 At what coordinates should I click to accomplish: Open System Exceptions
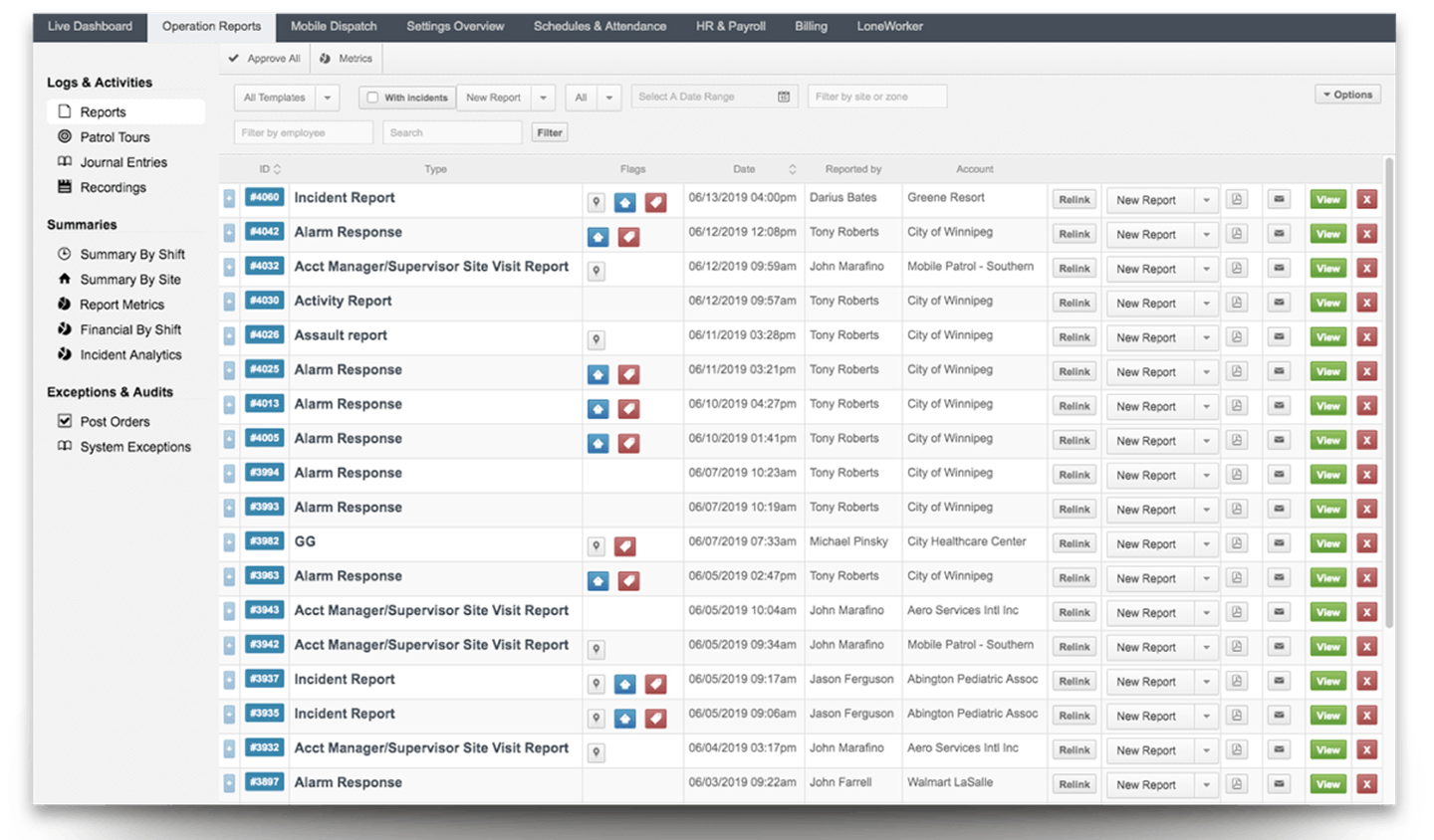pyautogui.click(x=135, y=447)
